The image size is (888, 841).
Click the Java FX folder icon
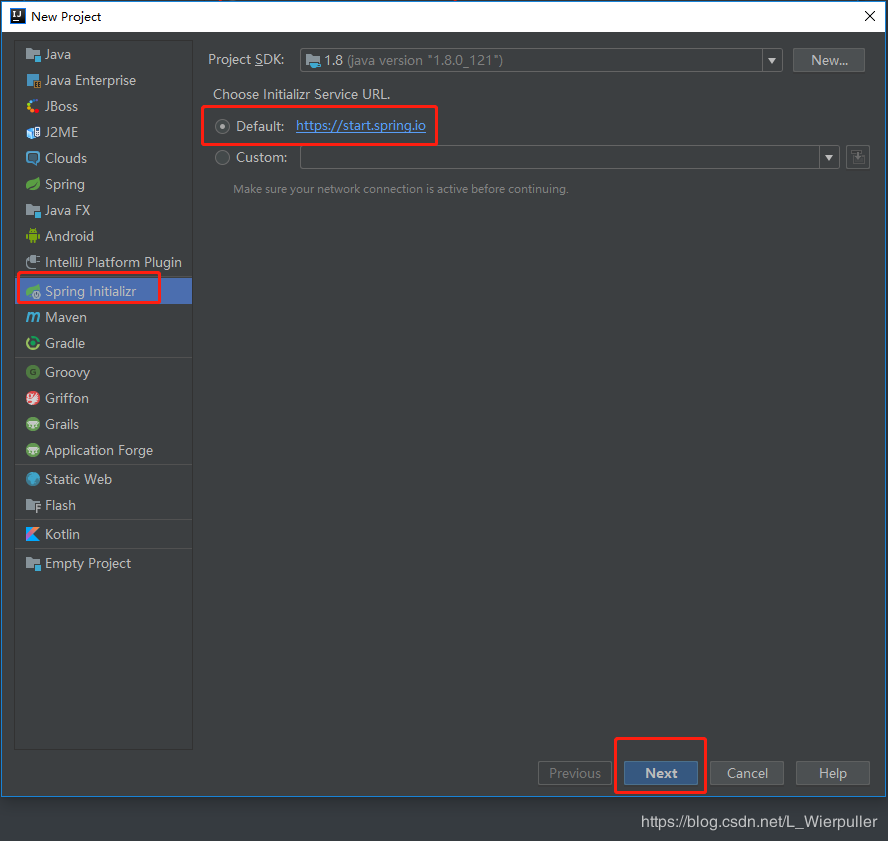[33, 211]
